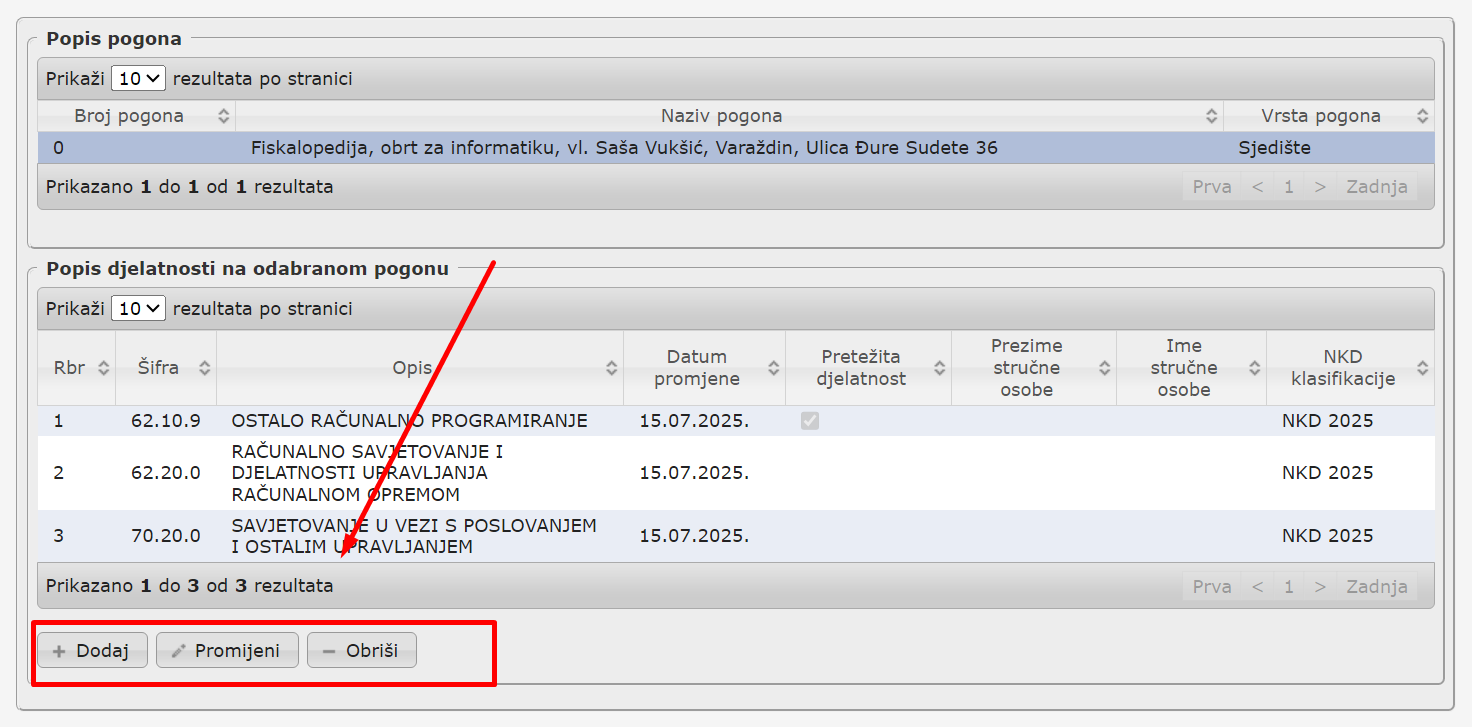Screen dimensions: 1472x727
Task: Click code 62.10.9 cell
Action: point(166,421)
